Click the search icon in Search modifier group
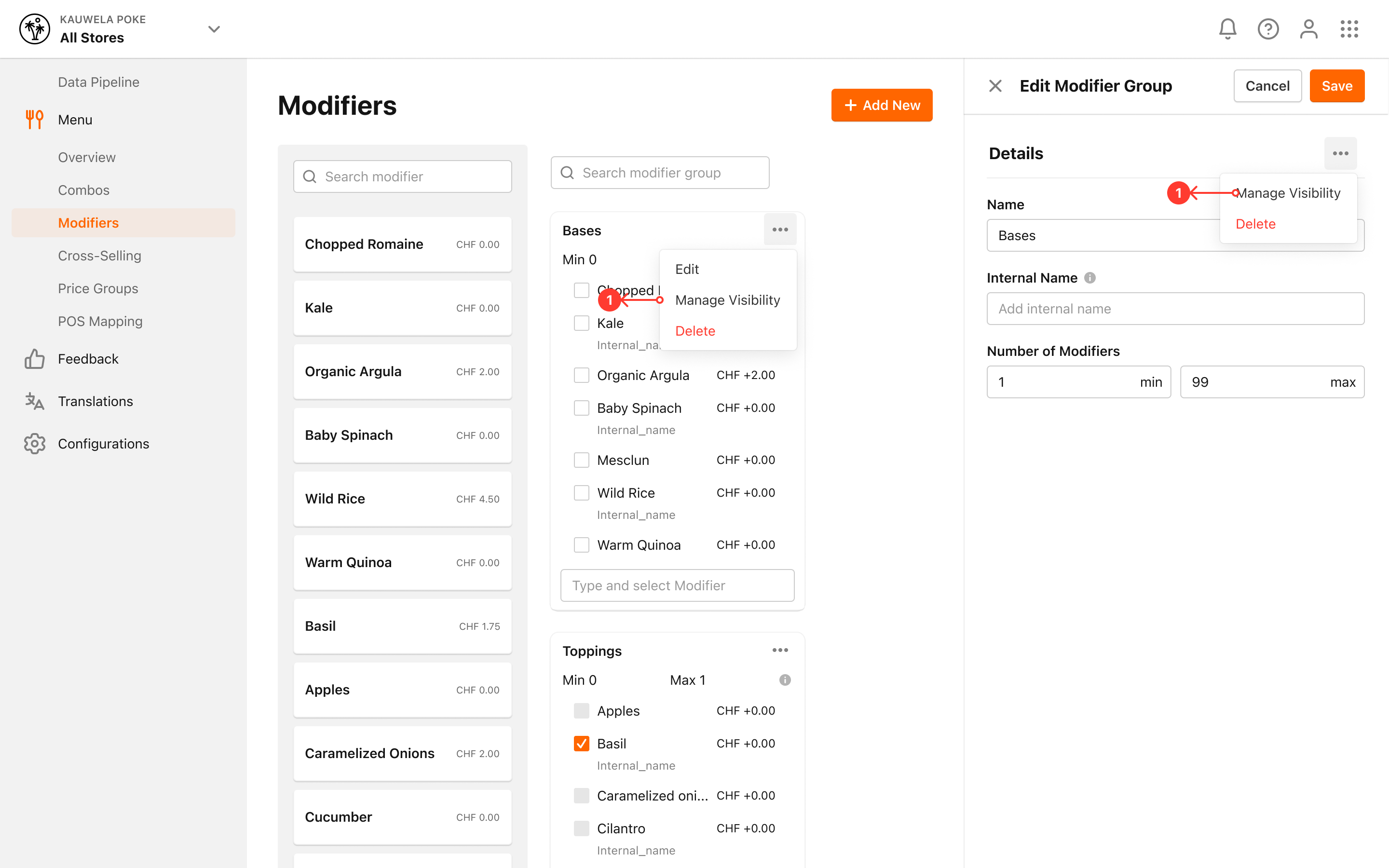The width and height of the screenshot is (1389, 868). [567, 172]
